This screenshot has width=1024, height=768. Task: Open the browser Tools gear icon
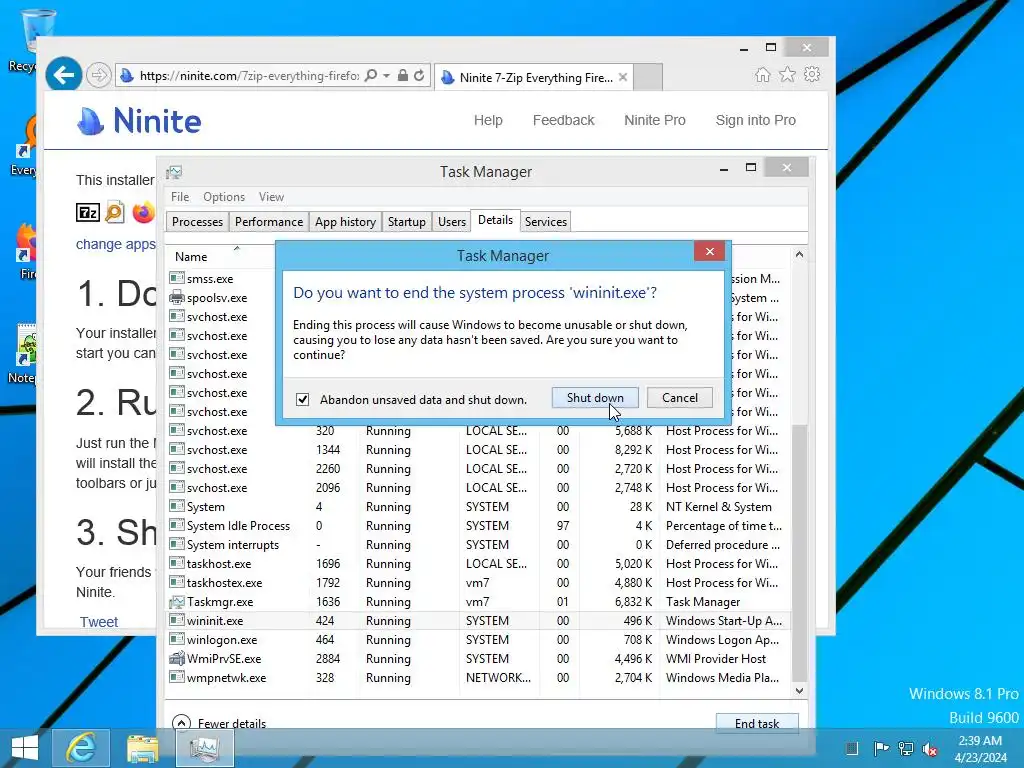812,74
